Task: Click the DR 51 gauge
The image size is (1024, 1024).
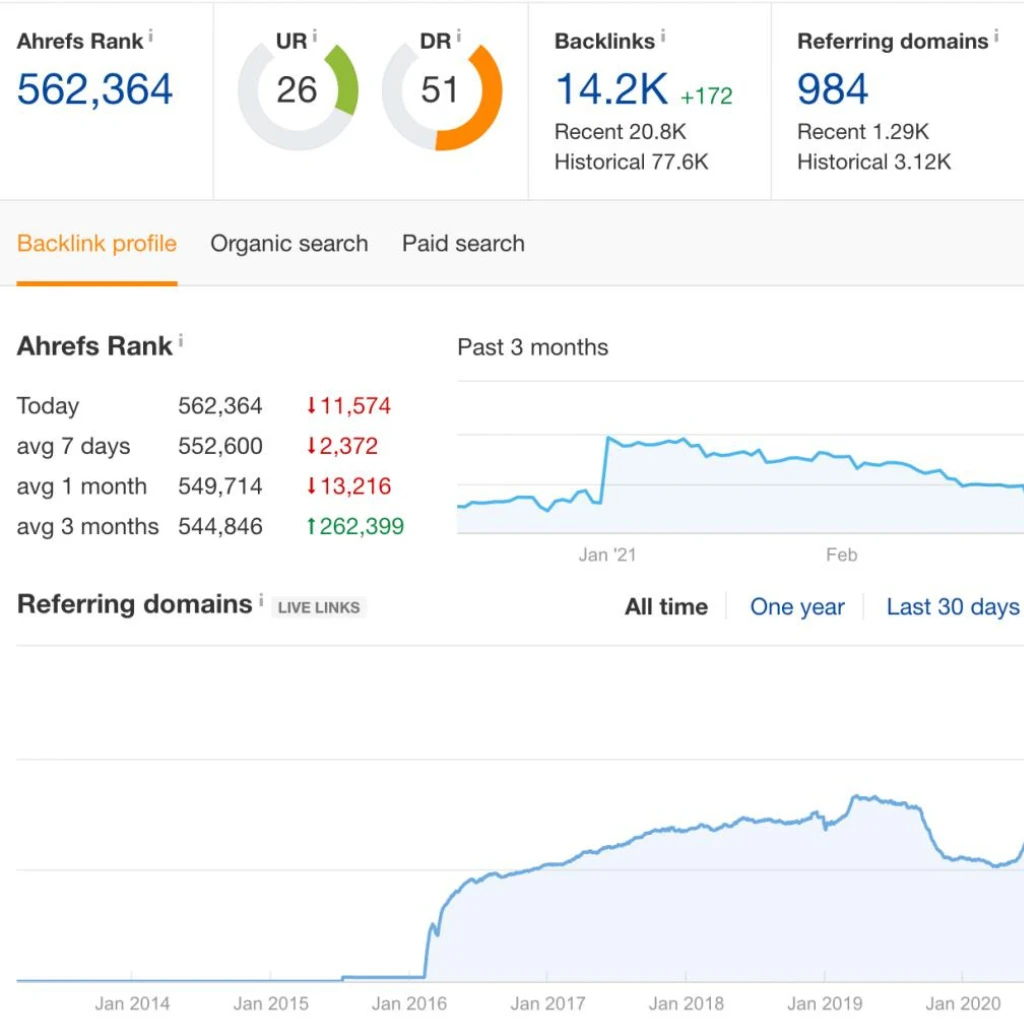Action: pyautogui.click(x=442, y=90)
